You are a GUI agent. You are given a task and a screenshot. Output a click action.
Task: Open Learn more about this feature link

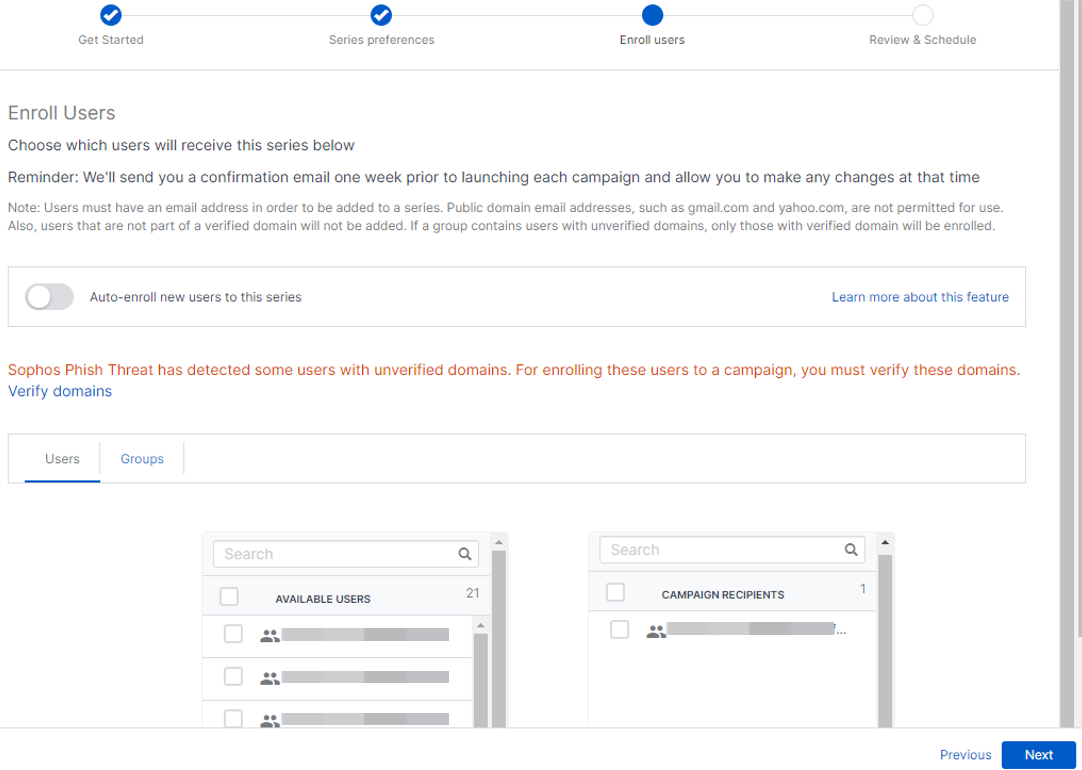[x=920, y=297]
